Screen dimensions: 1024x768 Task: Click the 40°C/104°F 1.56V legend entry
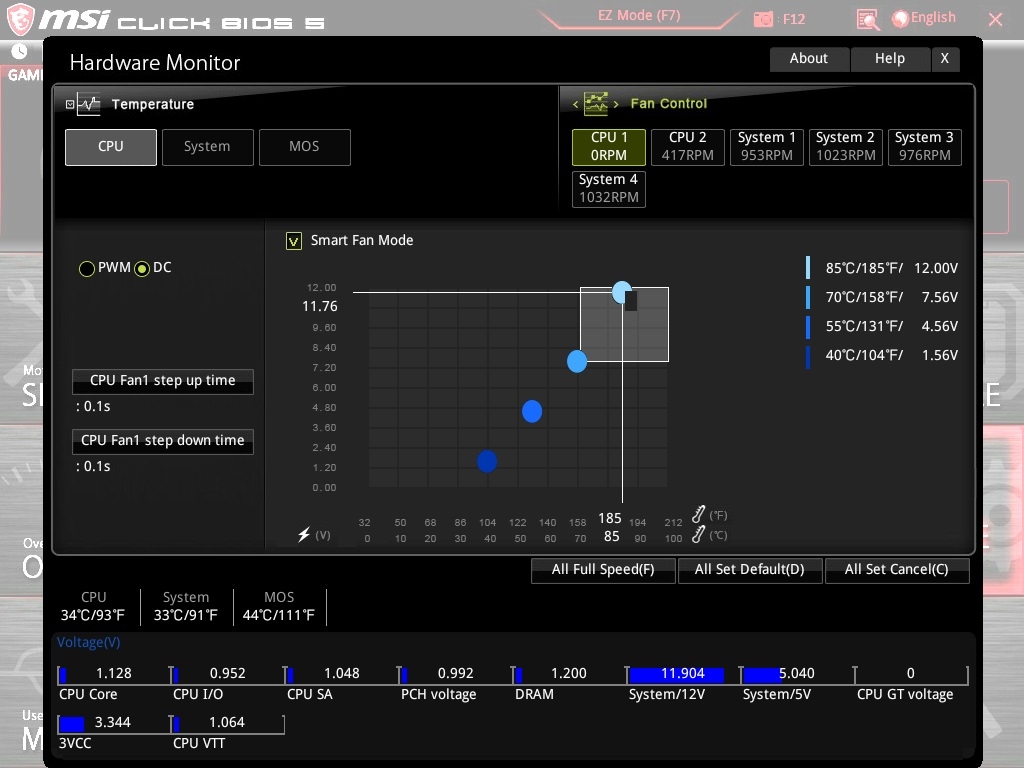coord(882,355)
